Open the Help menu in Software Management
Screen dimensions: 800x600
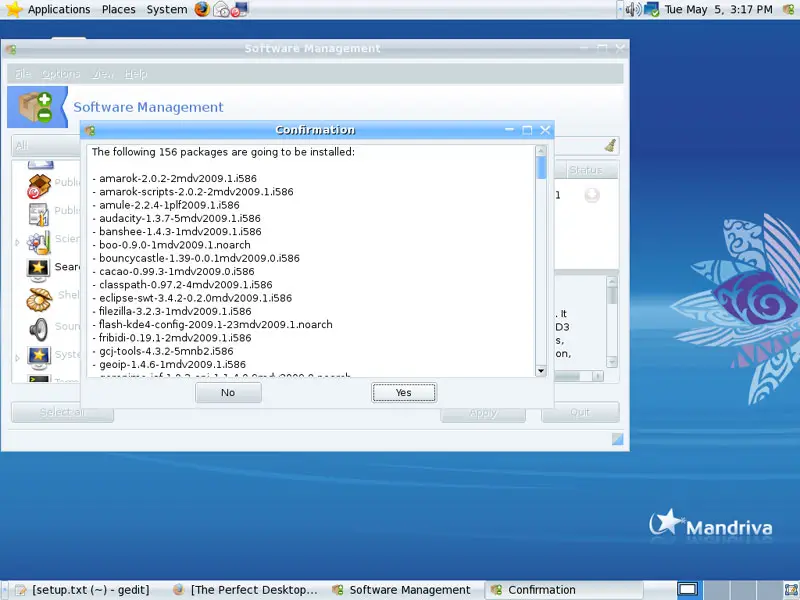[136, 74]
